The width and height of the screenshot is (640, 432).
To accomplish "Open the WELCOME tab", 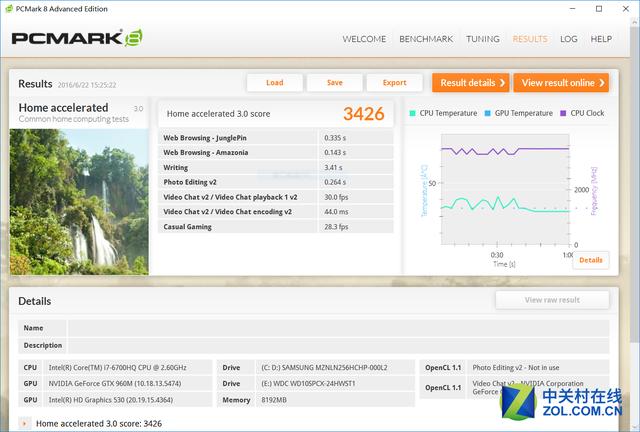I will point(364,39).
